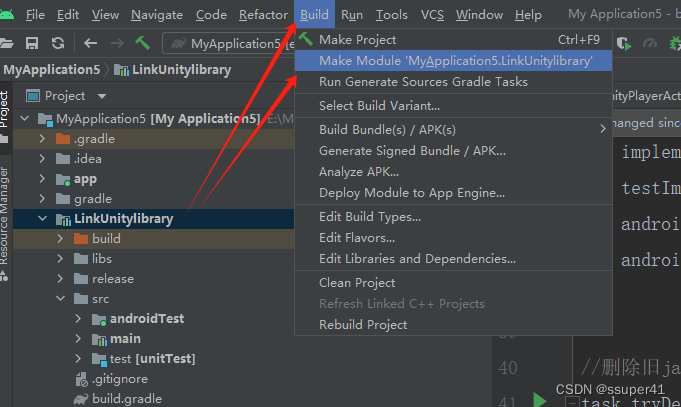This screenshot has width=681, height=407.
Task: Expand the androidTest folder
Action: (x=78, y=318)
